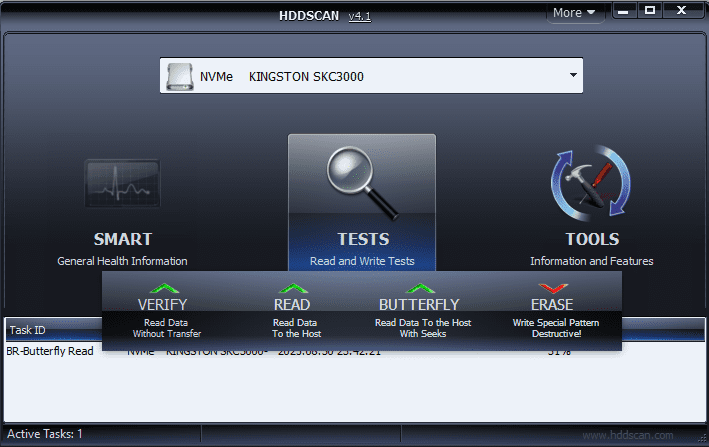
Task: Click the Active Tasks: 1 status text
Action: [x=45, y=434]
